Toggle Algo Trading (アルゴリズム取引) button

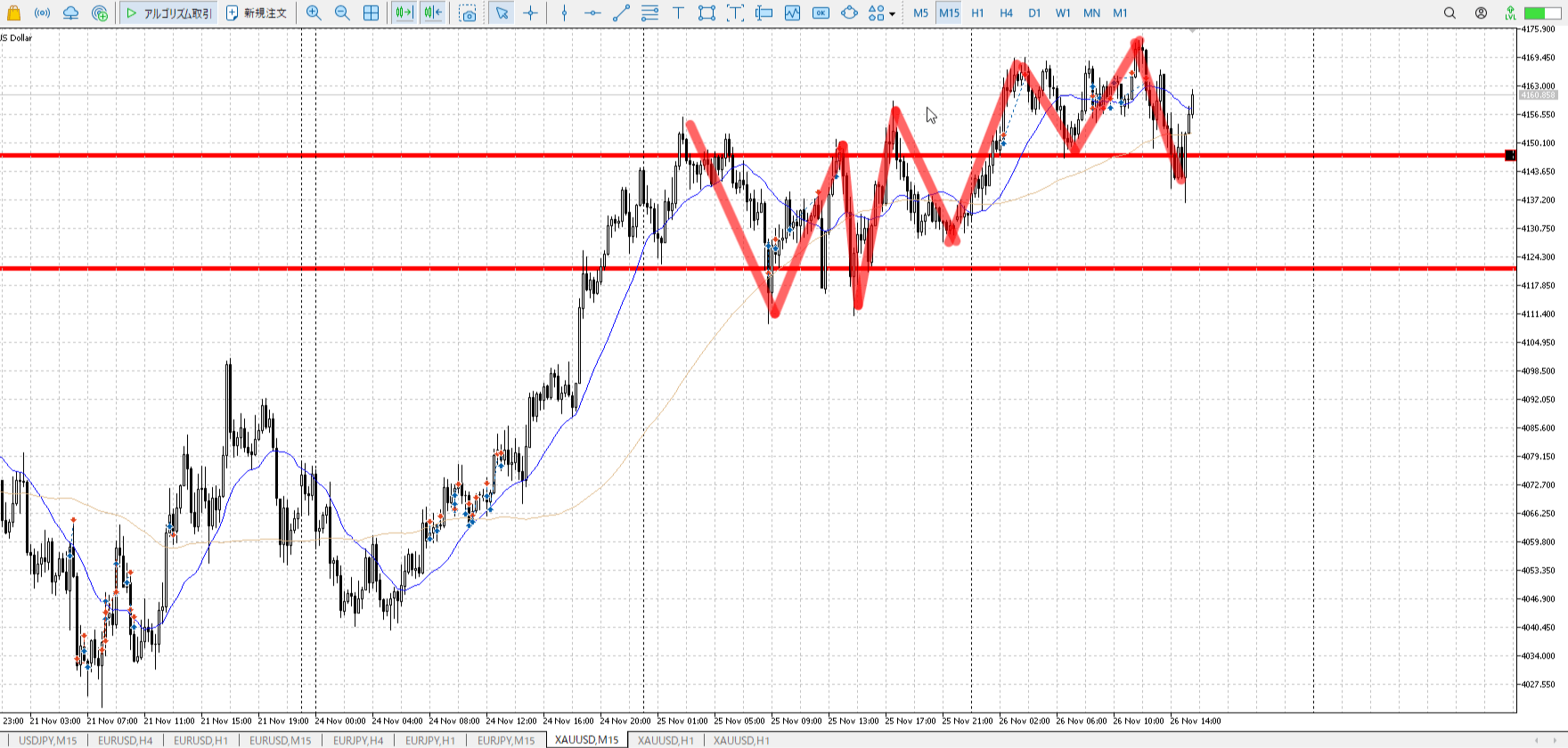(x=168, y=13)
